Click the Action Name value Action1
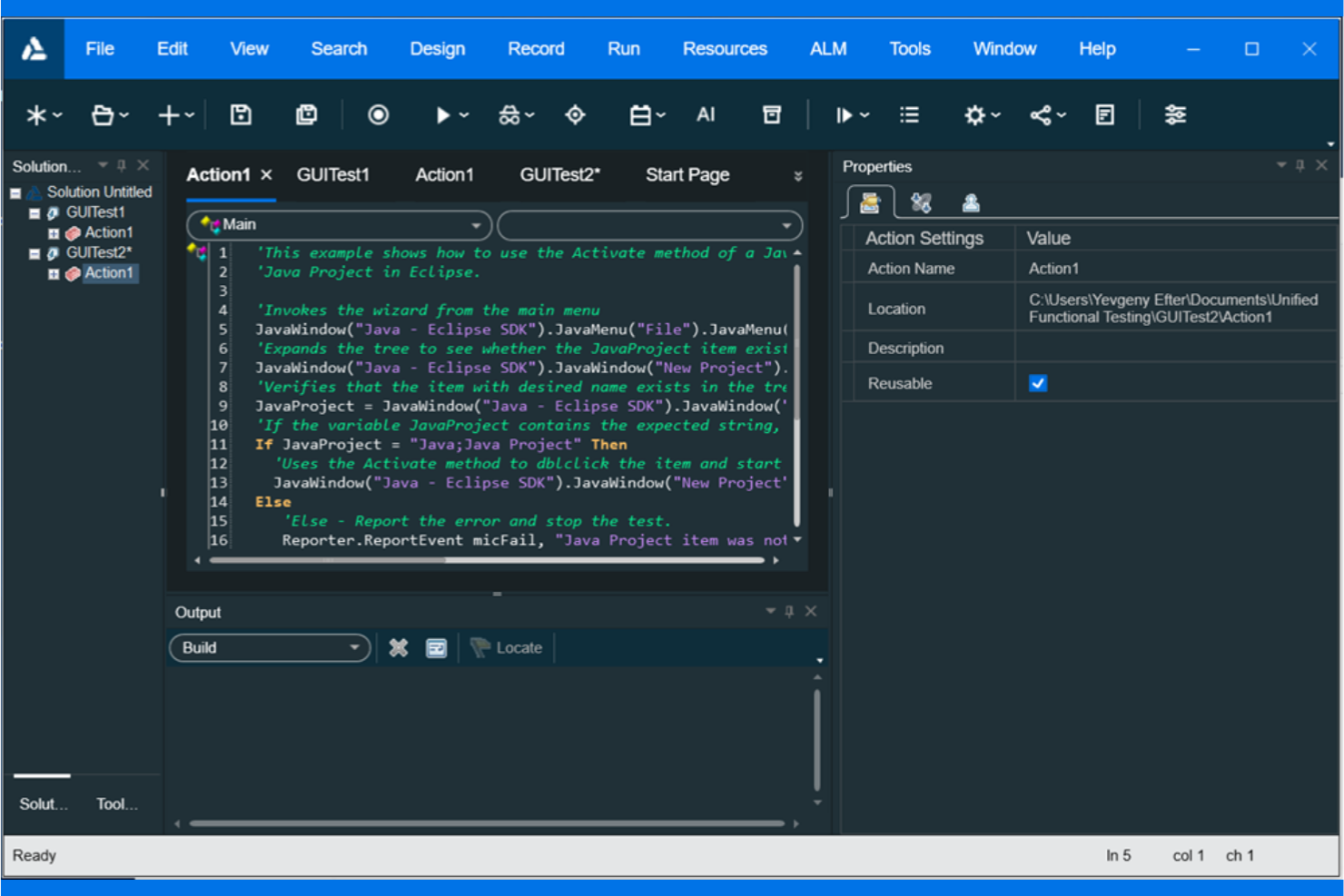Image resolution: width=1344 pixels, height=896 pixels. pos(1053,269)
